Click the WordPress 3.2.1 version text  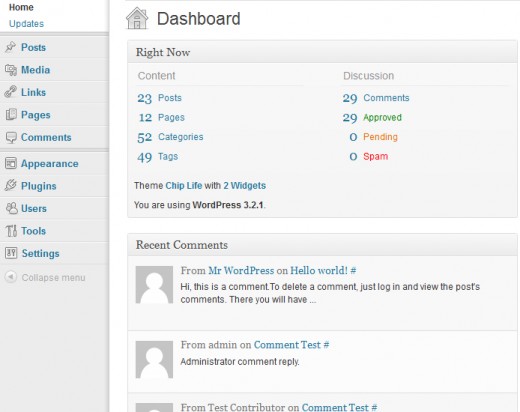[x=228, y=205]
